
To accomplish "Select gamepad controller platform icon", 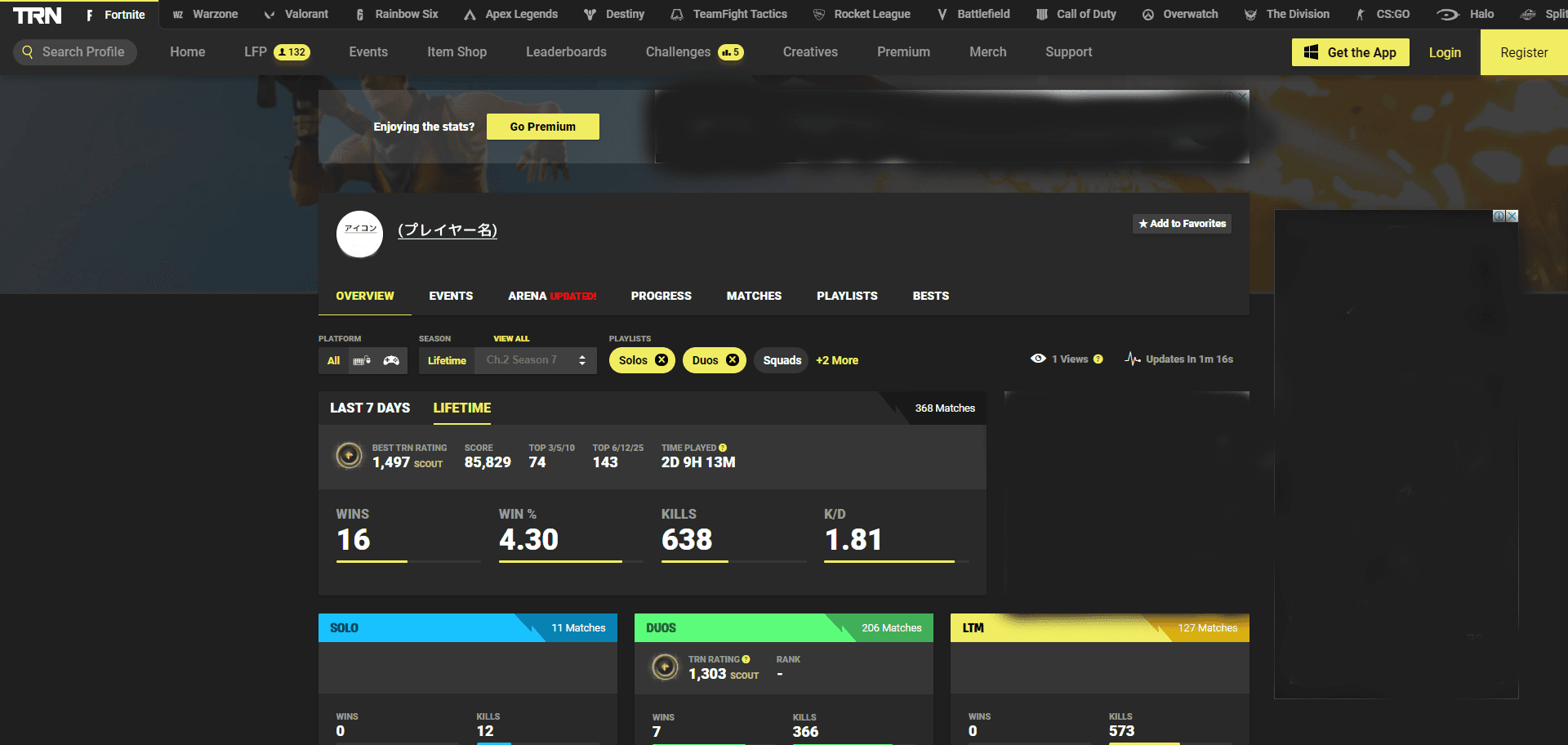I will [391, 360].
